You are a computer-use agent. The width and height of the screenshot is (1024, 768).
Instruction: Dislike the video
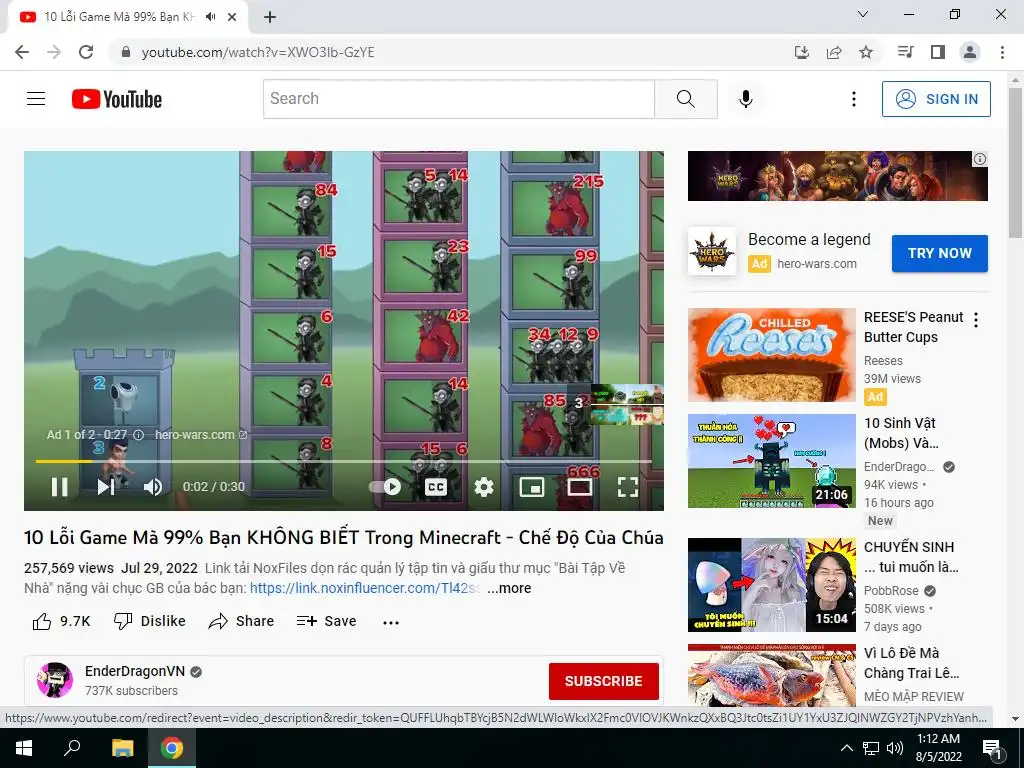(x=150, y=621)
